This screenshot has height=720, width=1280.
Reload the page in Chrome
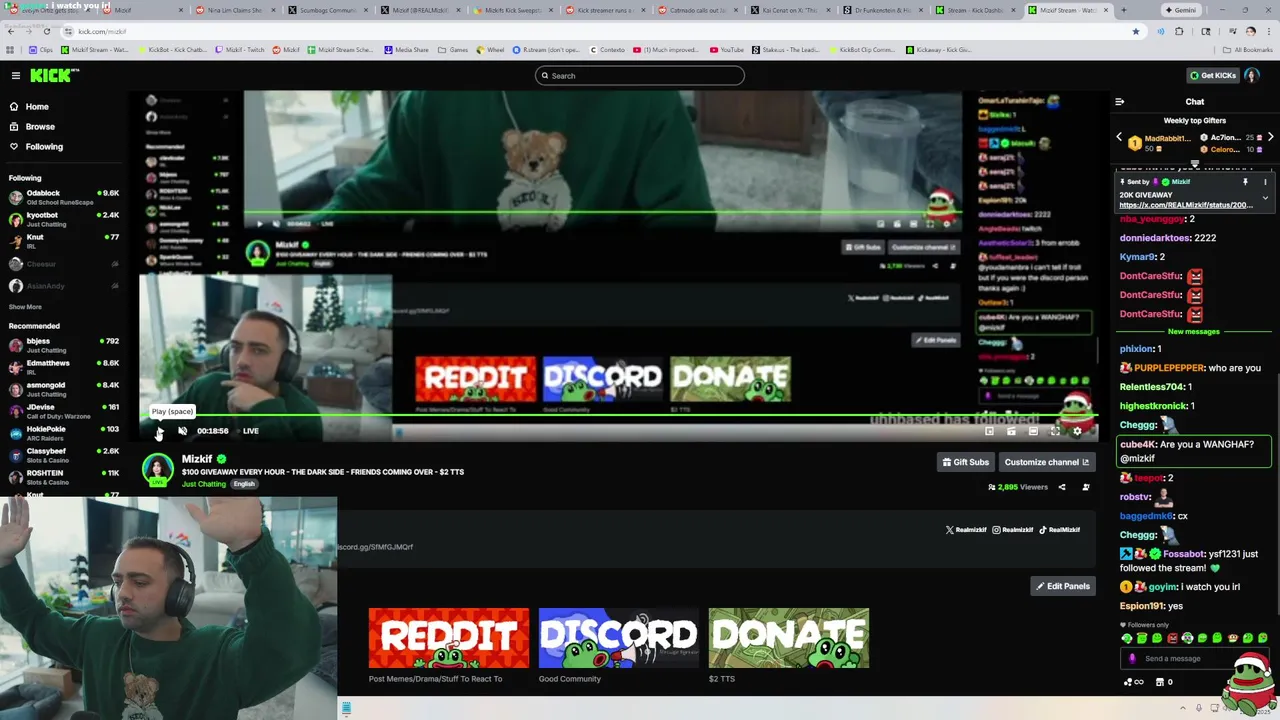point(49,31)
